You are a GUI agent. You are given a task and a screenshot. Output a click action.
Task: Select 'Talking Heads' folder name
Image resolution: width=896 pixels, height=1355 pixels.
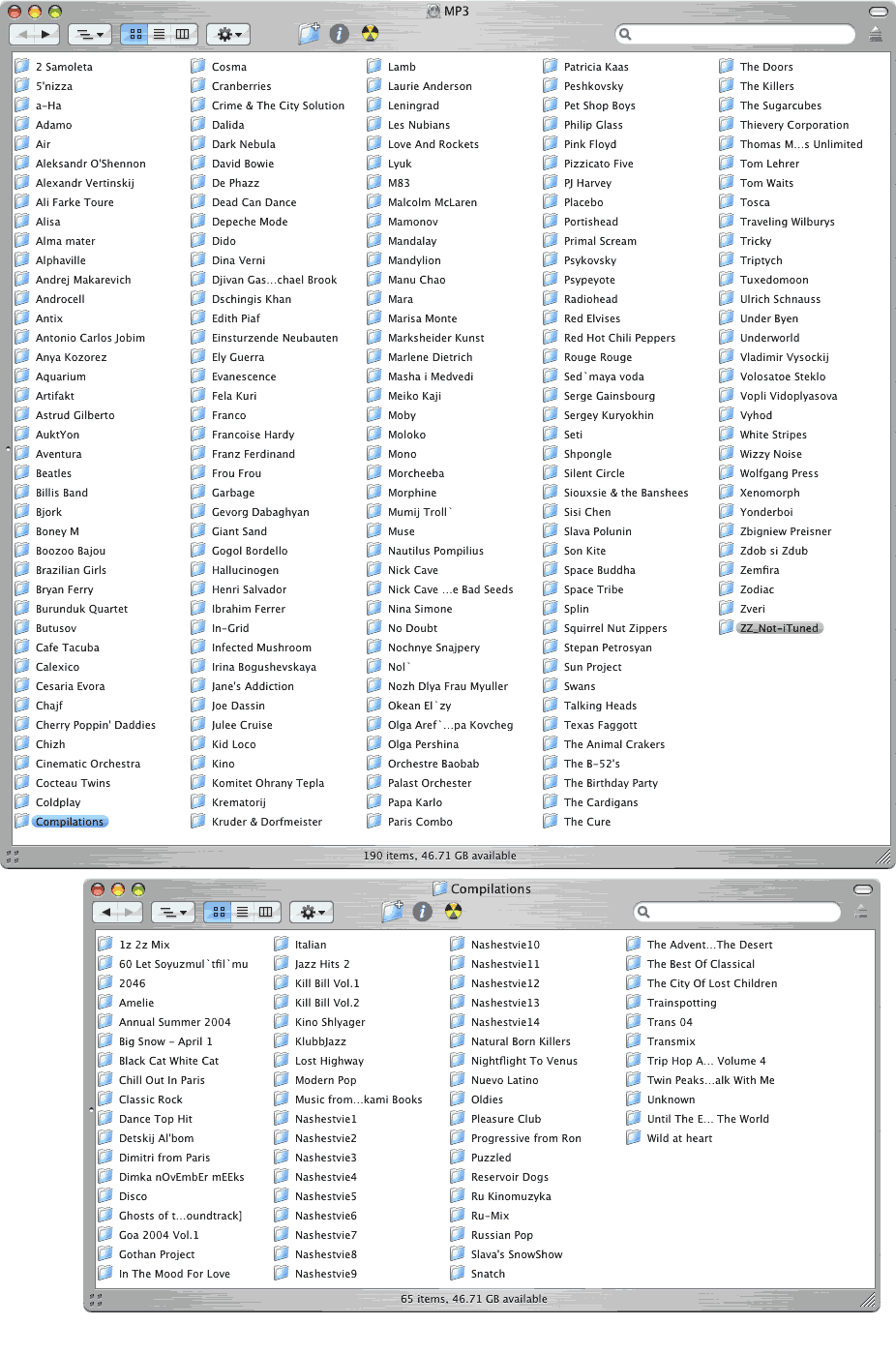(x=600, y=706)
